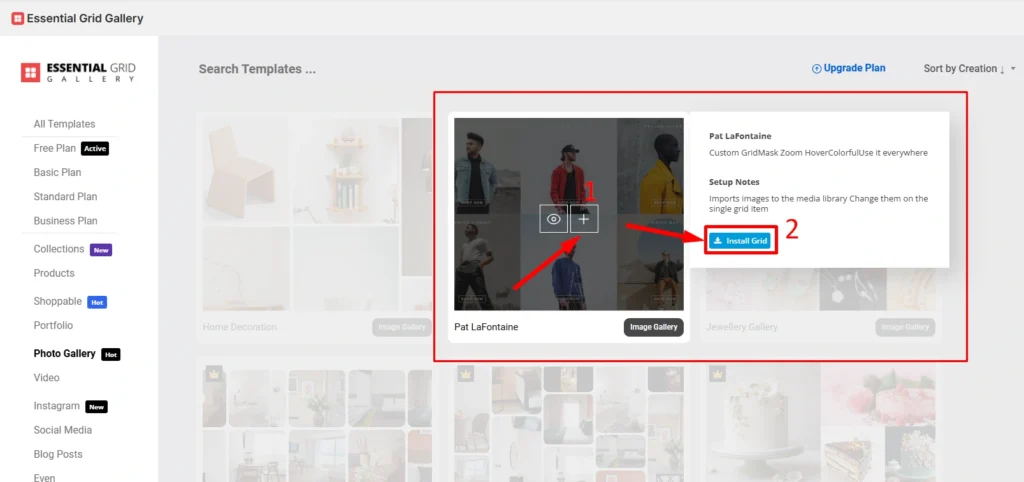Open the Collections category
The height and width of the screenshot is (482, 1024).
(59, 249)
